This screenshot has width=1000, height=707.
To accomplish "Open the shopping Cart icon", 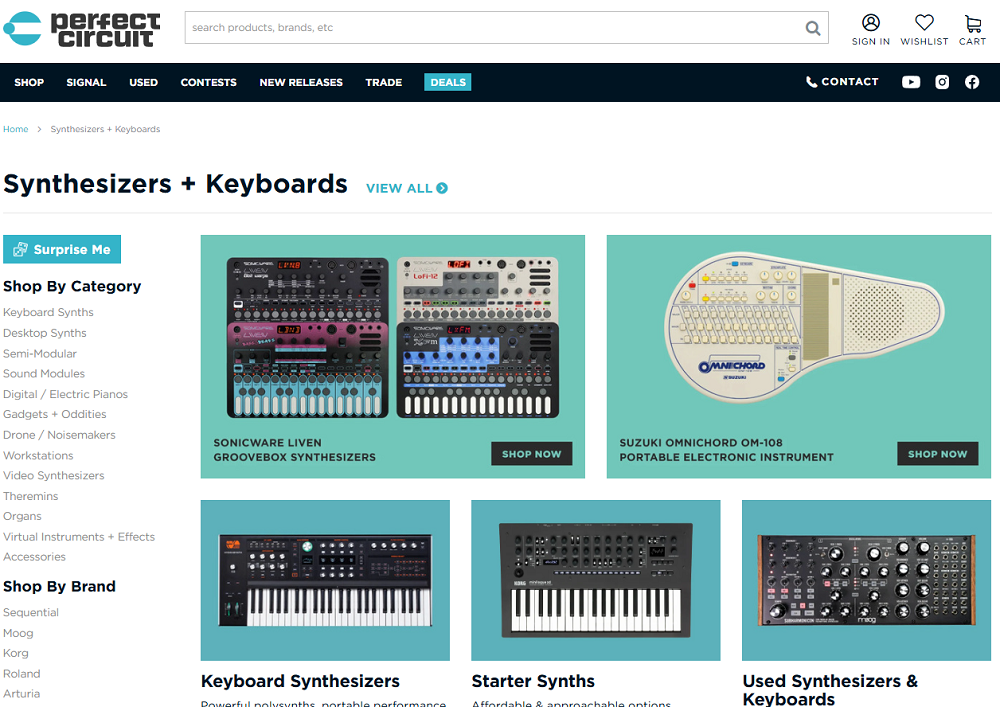I will [x=973, y=30].
